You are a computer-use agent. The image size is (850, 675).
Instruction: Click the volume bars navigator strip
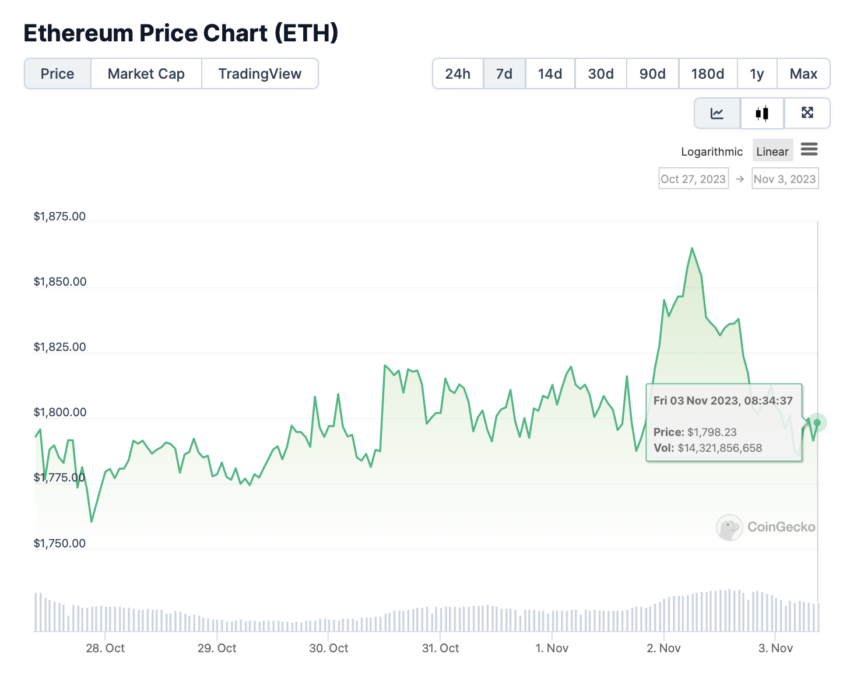click(427, 610)
